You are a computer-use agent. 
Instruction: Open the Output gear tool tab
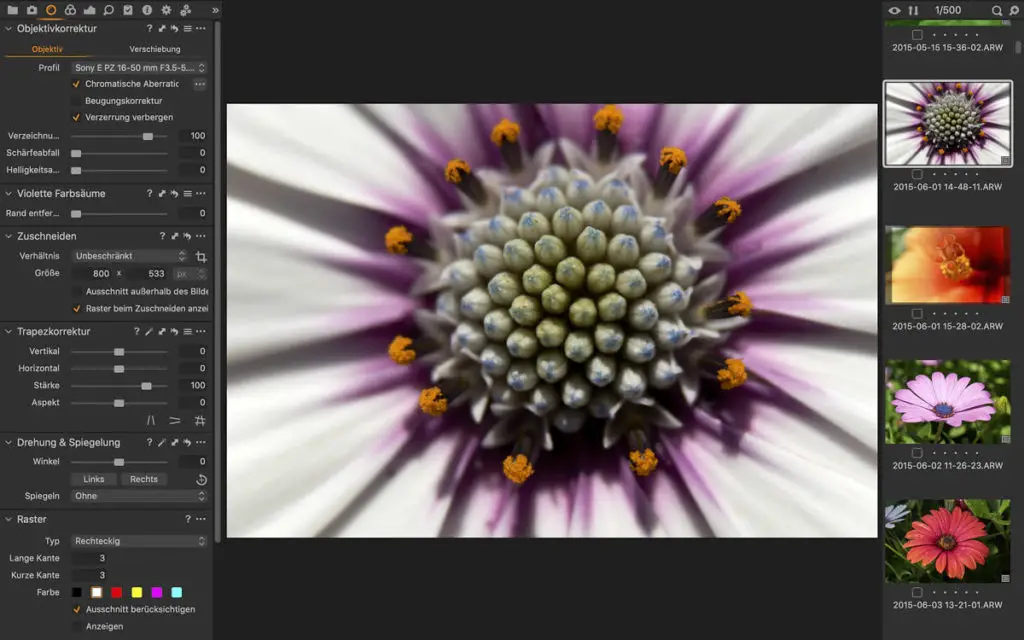(x=167, y=10)
